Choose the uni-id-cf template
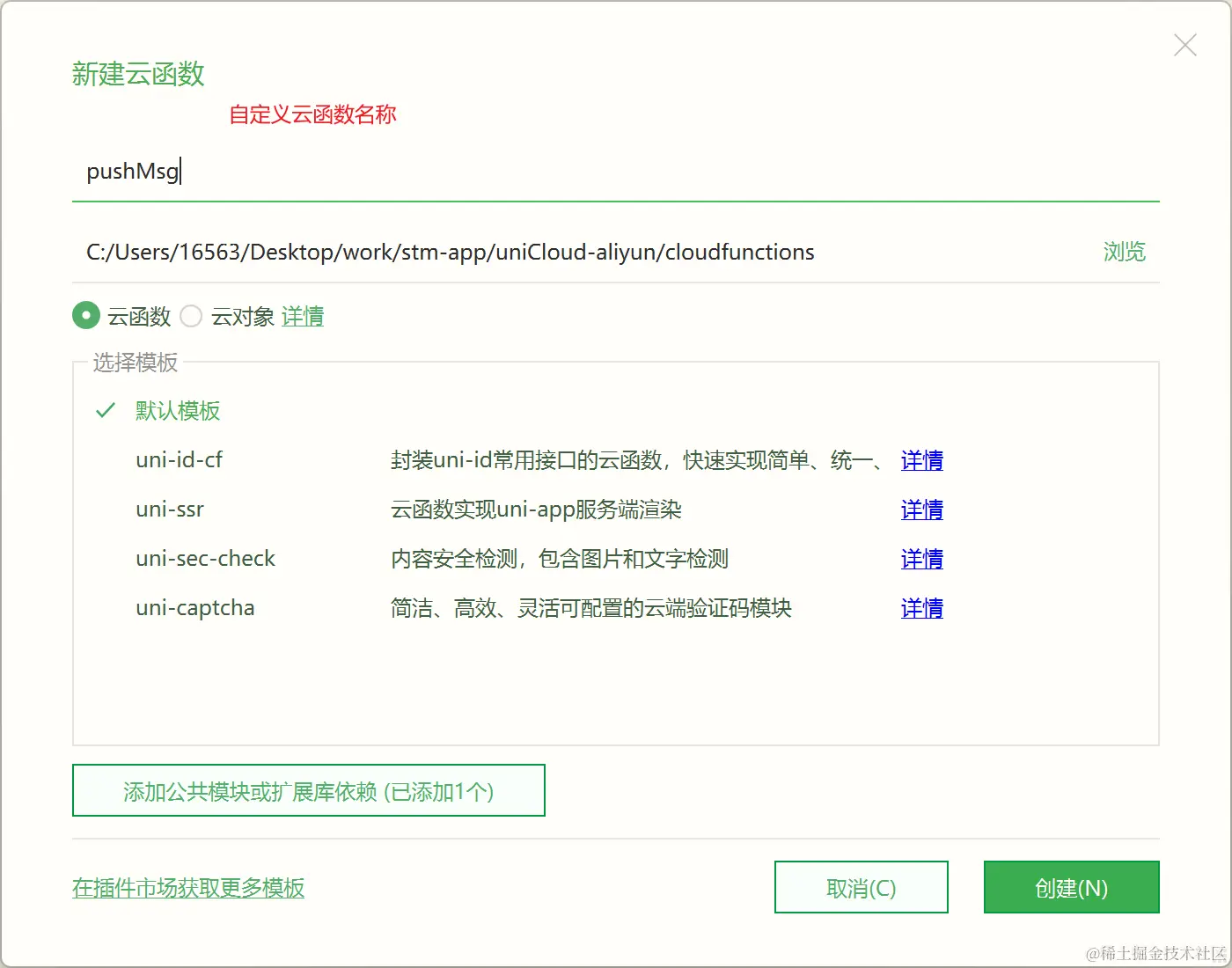 (180, 460)
